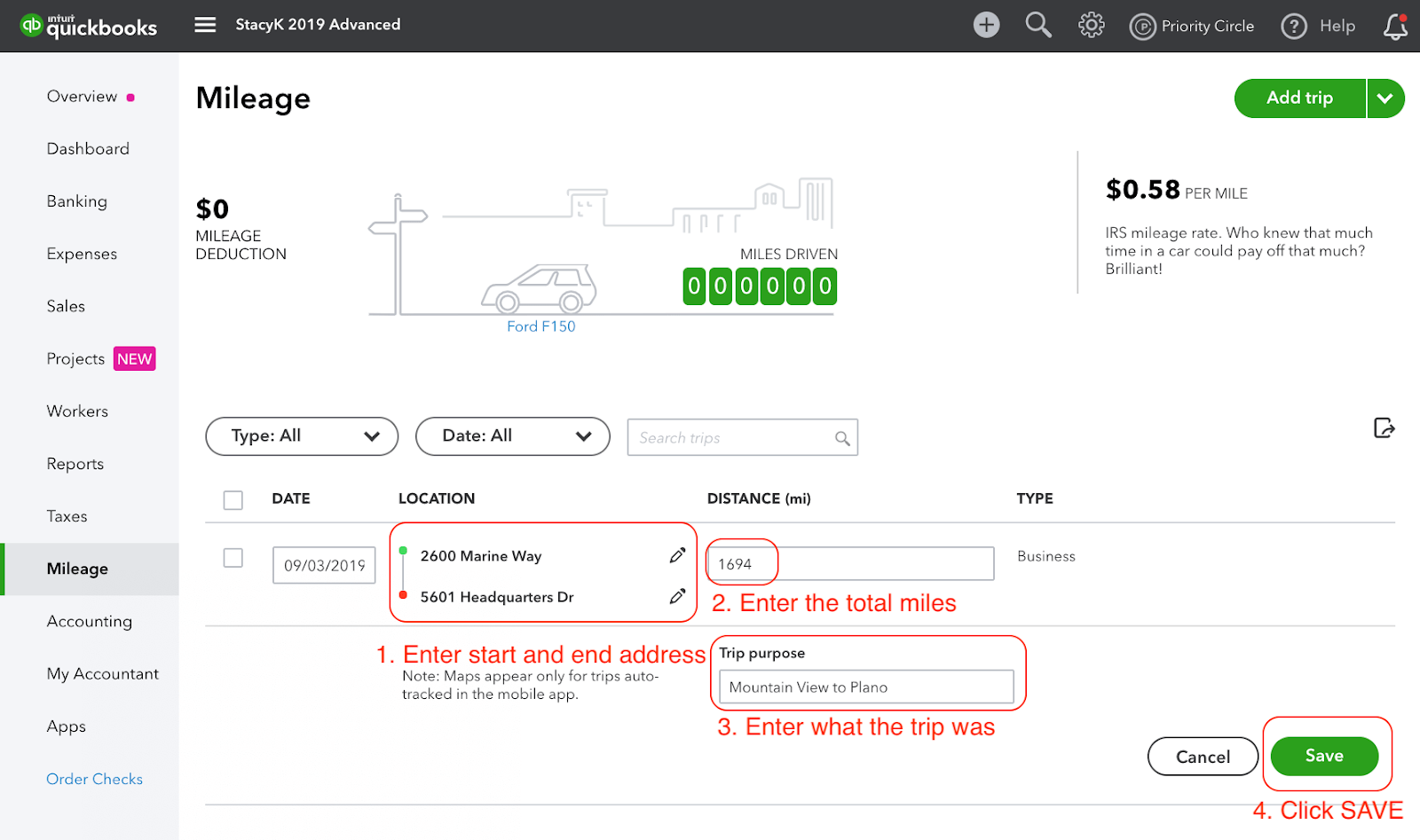Expand the Add trip dropdown arrow
The height and width of the screenshot is (840, 1420).
point(1385,98)
